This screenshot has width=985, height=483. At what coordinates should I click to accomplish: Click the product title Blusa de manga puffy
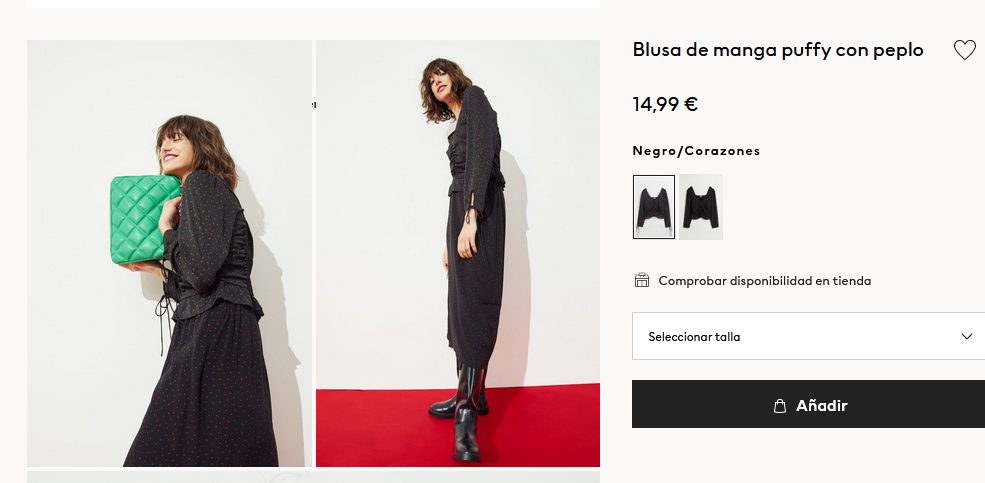[777, 50]
